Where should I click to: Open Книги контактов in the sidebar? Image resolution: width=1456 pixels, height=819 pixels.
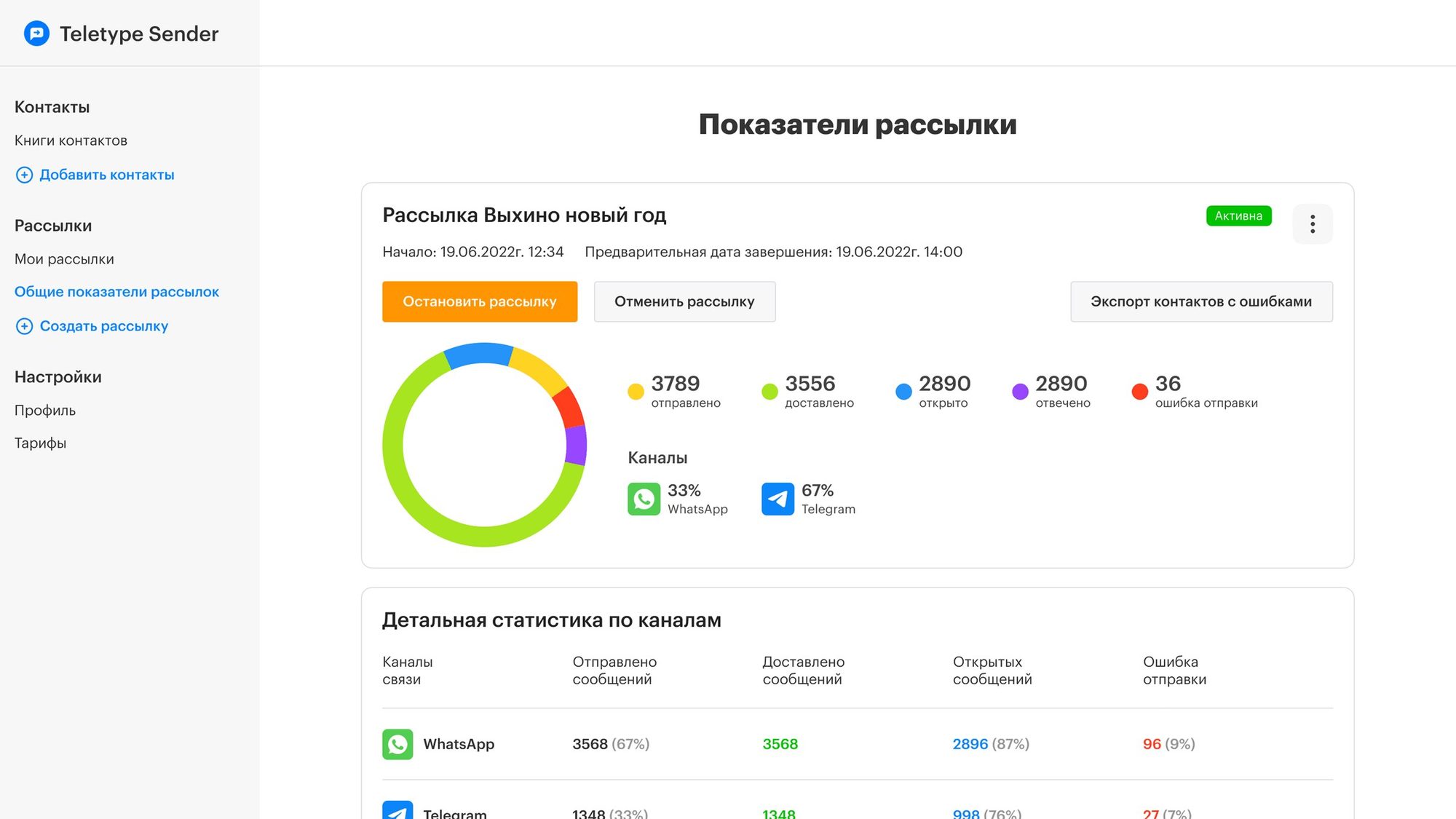click(x=71, y=141)
